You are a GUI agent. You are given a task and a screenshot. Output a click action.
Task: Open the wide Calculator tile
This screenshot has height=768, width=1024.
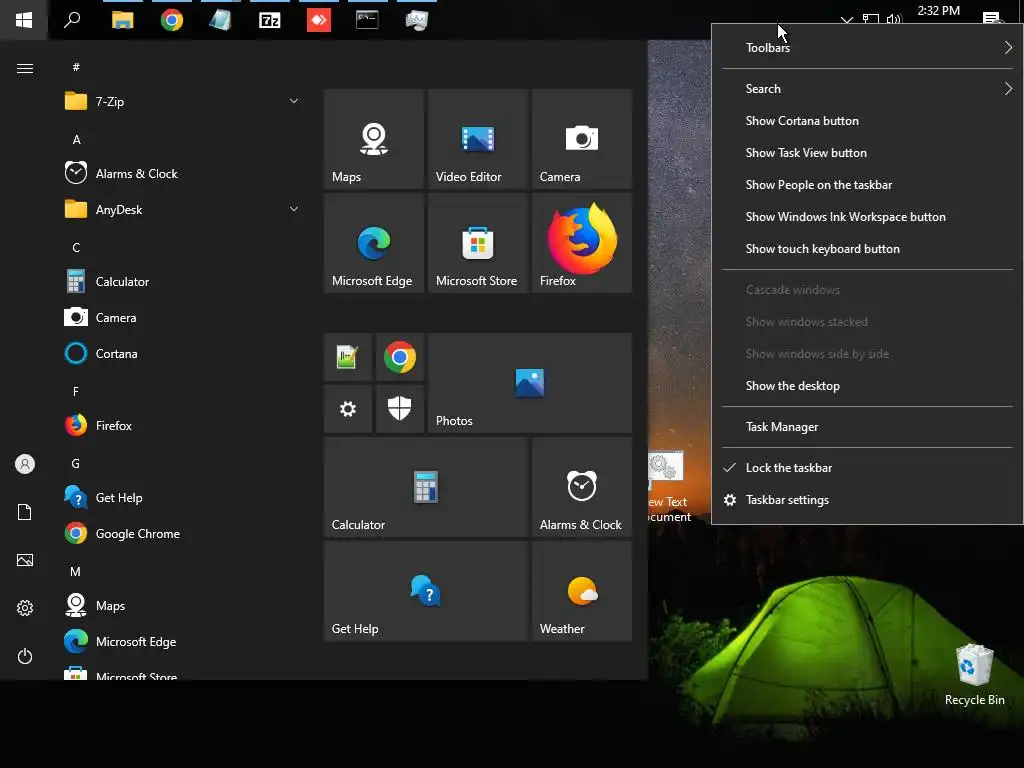click(426, 487)
